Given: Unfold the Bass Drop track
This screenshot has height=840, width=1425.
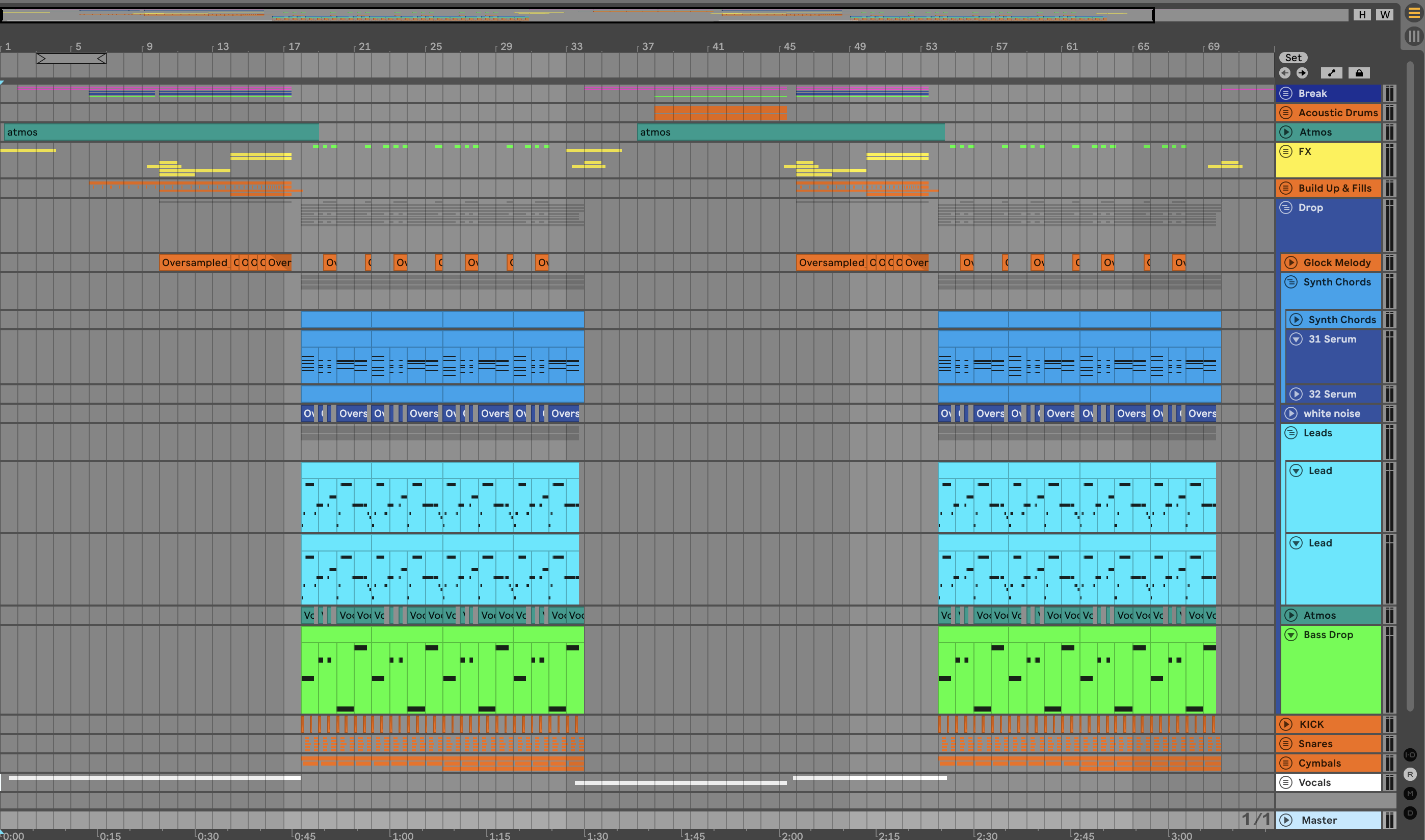Looking at the screenshot, I should pyautogui.click(x=1291, y=635).
